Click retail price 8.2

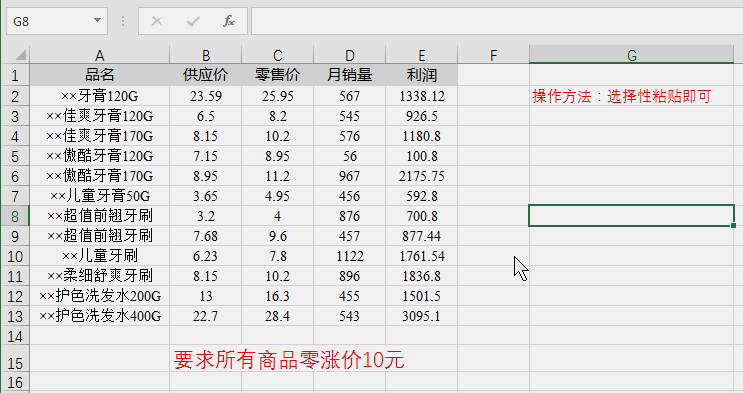coord(278,116)
